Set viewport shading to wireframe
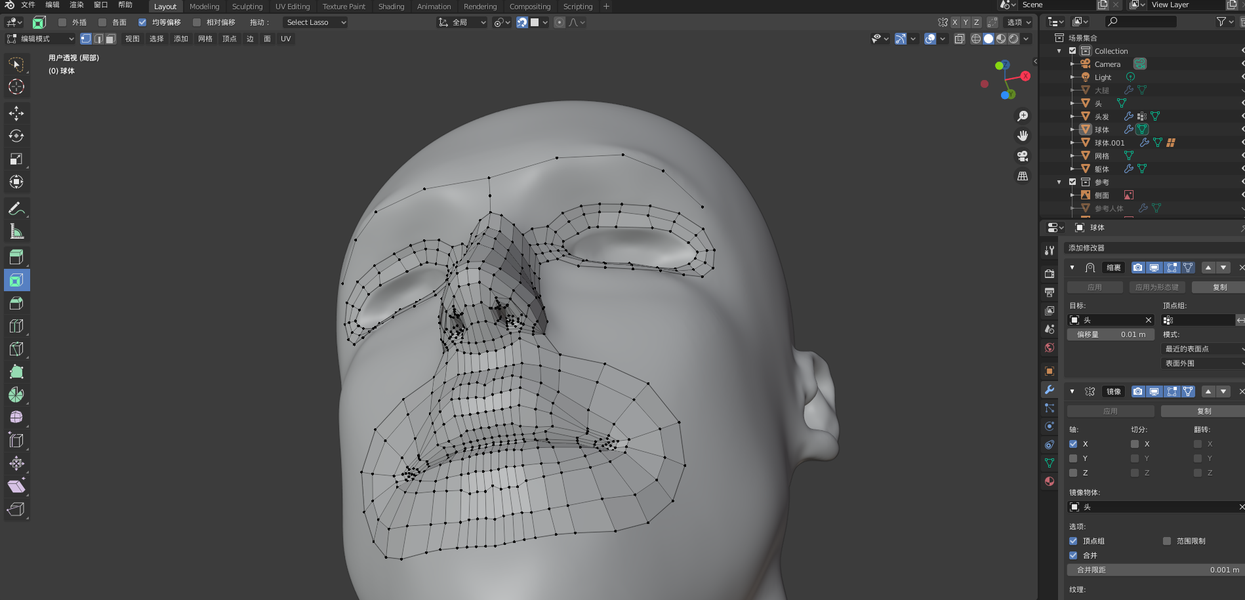Screen dimensions: 1245x600 click(976, 39)
